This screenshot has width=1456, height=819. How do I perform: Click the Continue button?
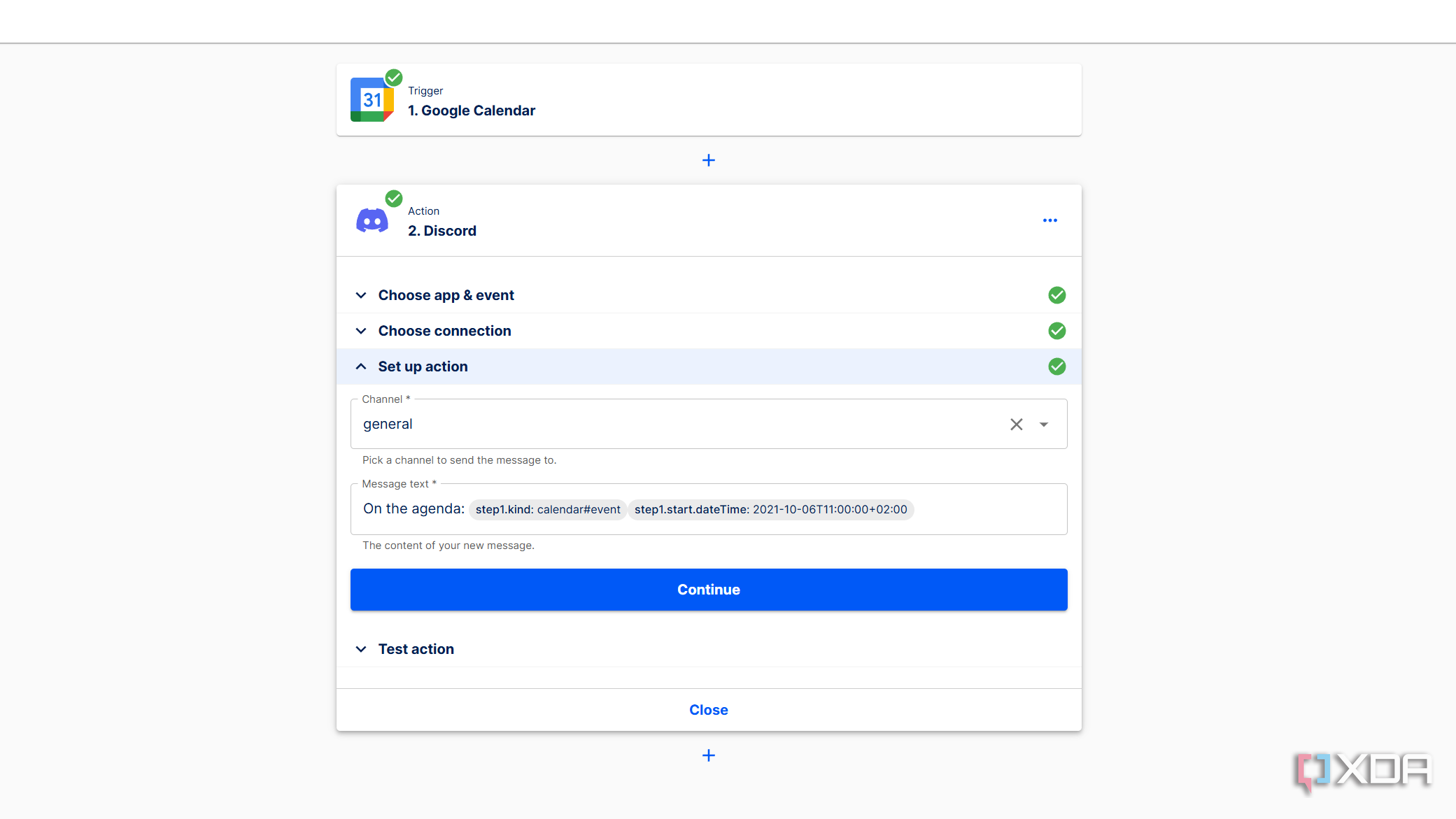tap(709, 590)
